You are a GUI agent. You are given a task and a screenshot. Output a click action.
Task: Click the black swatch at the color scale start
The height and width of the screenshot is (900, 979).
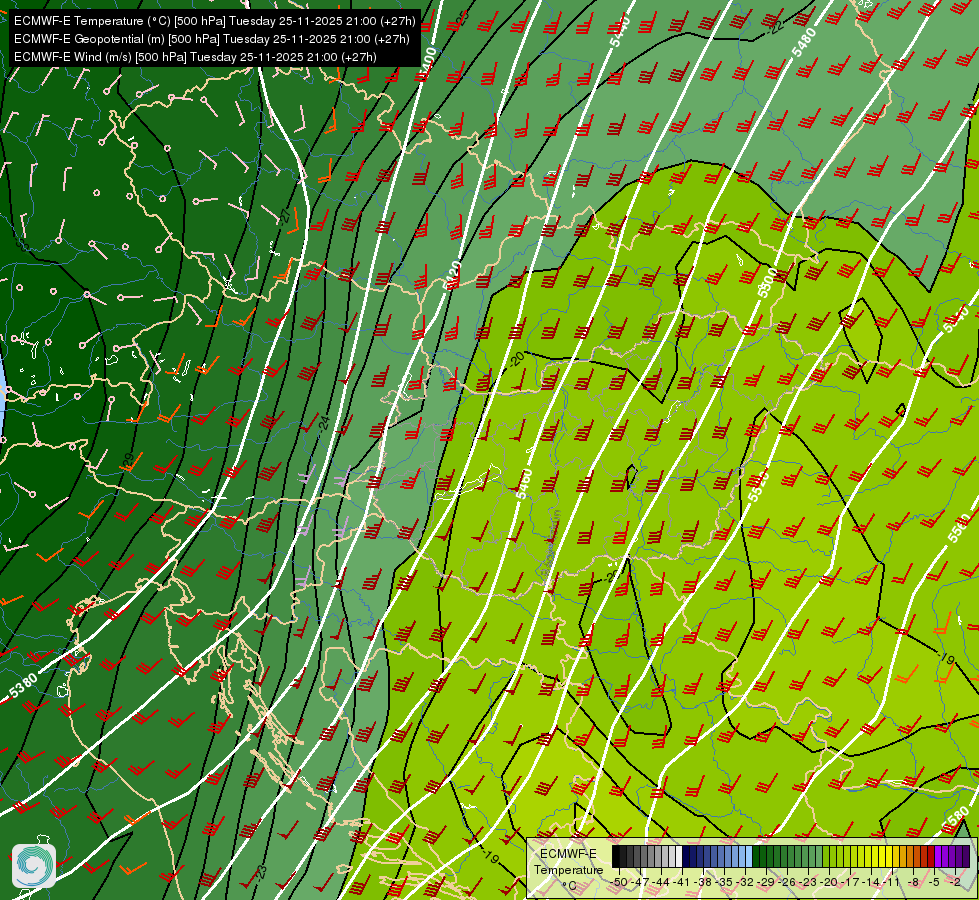click(x=616, y=856)
